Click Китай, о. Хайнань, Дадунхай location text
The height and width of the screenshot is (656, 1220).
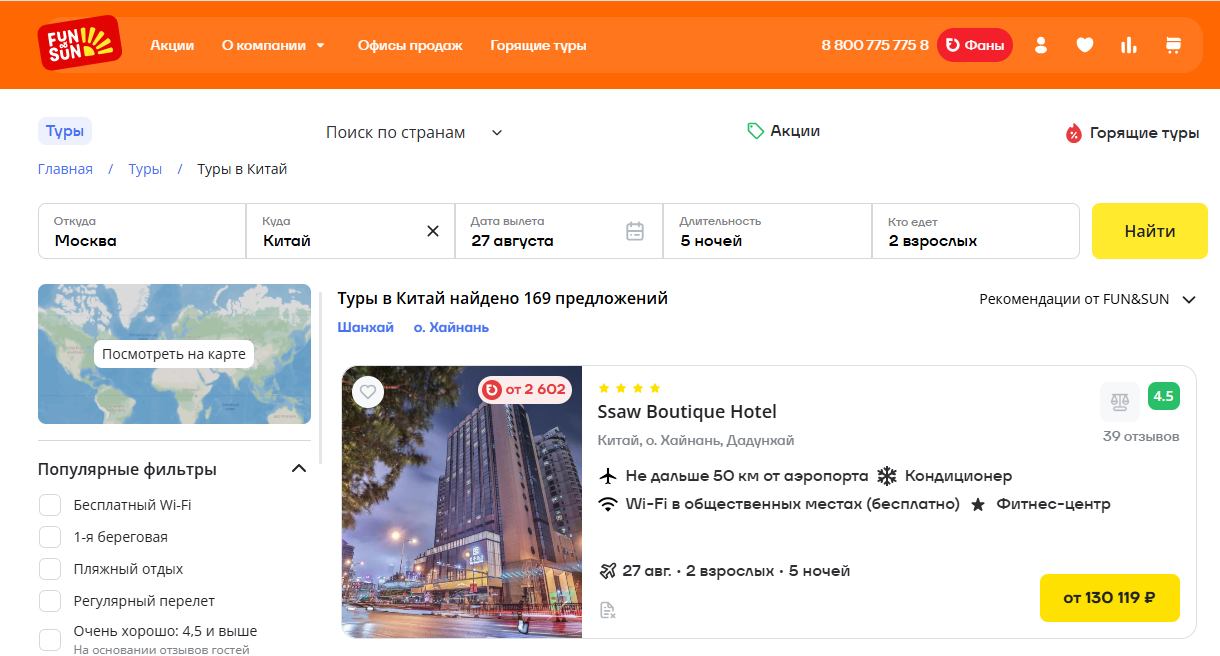click(x=696, y=440)
